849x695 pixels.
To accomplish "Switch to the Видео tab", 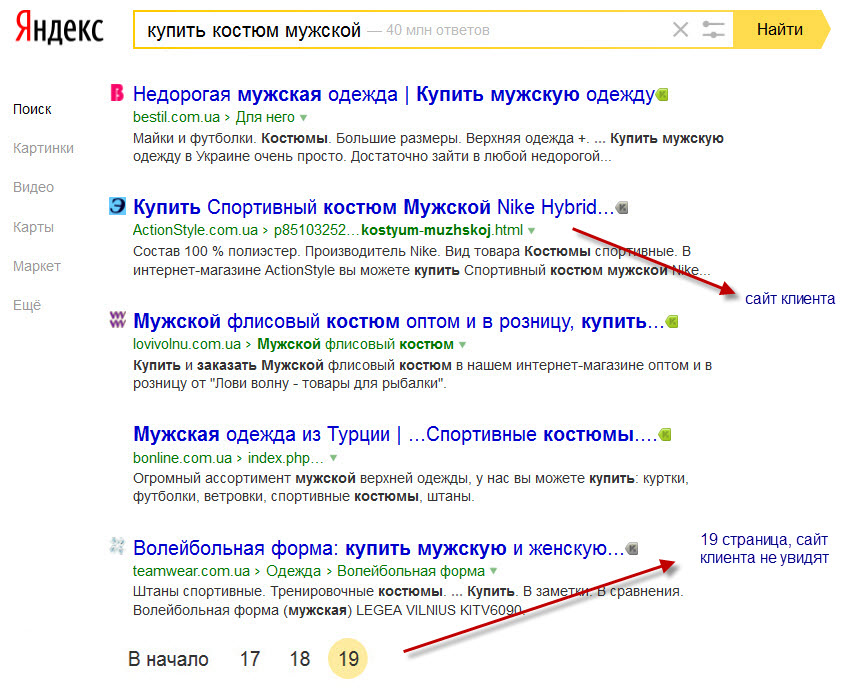I will click(34, 187).
